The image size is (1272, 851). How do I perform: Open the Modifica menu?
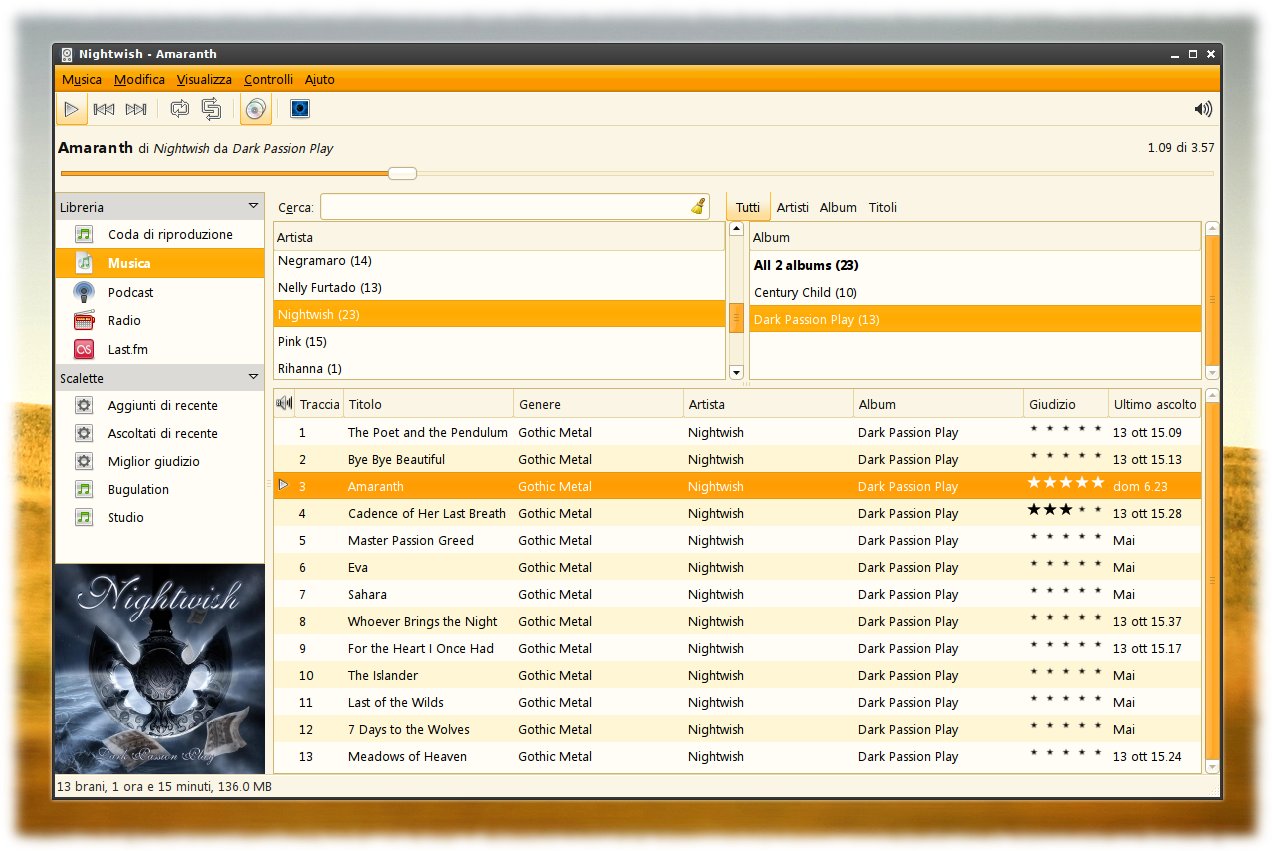(x=139, y=79)
